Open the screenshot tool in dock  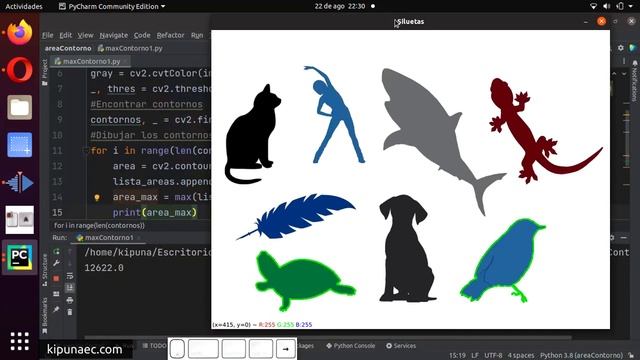point(19,144)
